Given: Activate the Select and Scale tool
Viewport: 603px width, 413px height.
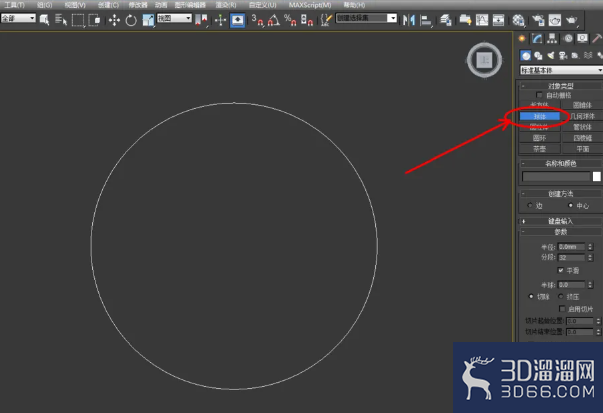Looking at the screenshot, I should pos(148,20).
